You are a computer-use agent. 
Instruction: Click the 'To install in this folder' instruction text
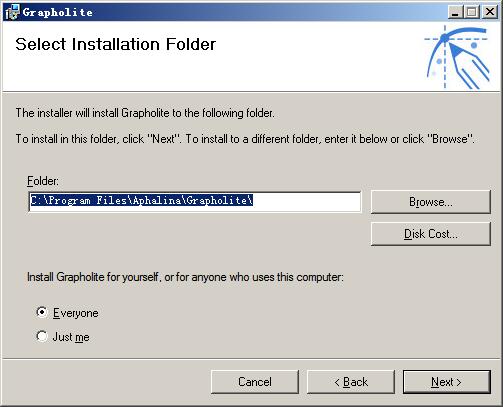coord(245,139)
